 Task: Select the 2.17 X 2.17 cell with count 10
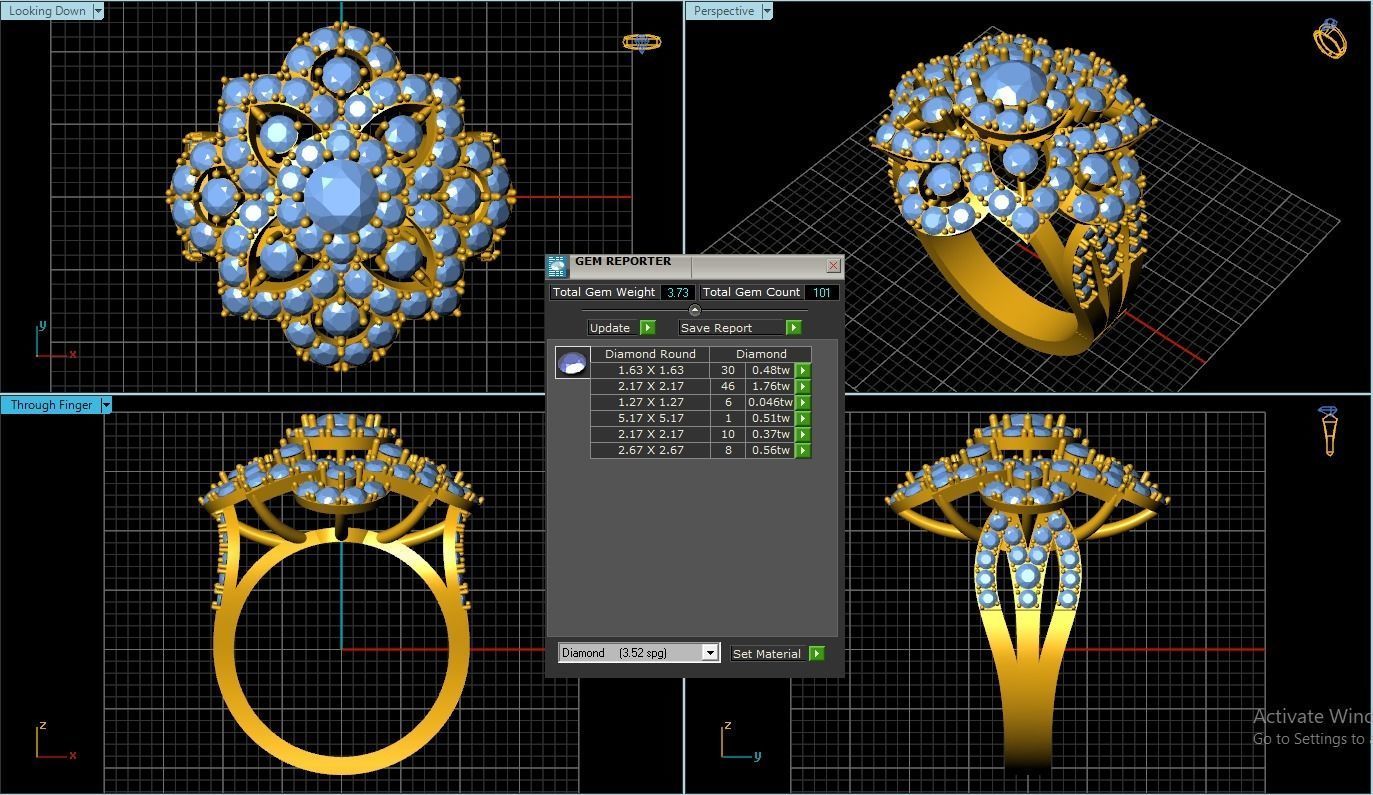click(x=651, y=434)
